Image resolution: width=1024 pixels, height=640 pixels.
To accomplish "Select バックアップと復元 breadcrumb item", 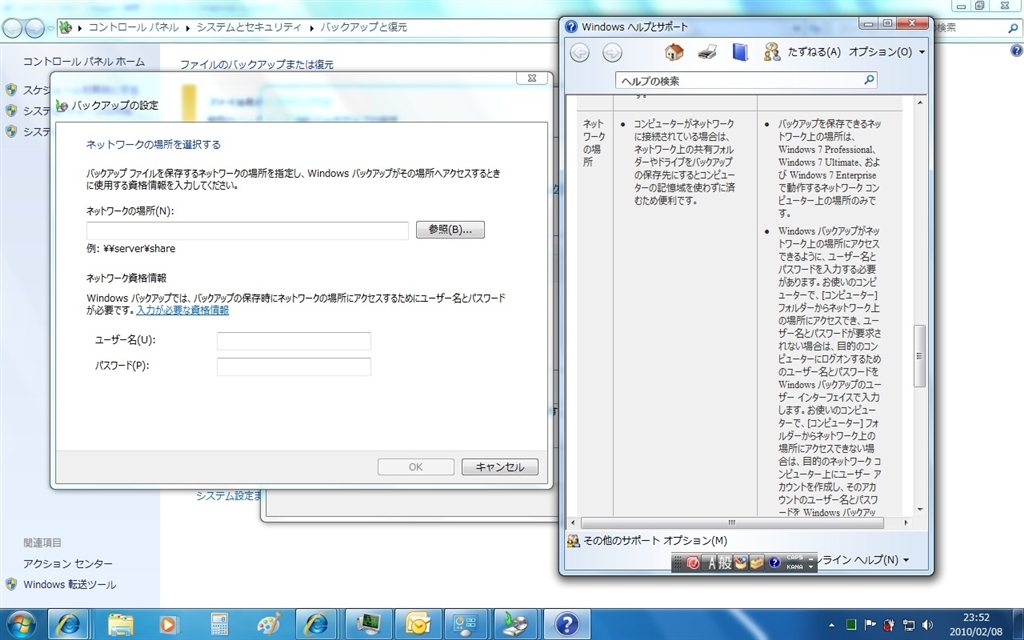I will [x=363, y=27].
